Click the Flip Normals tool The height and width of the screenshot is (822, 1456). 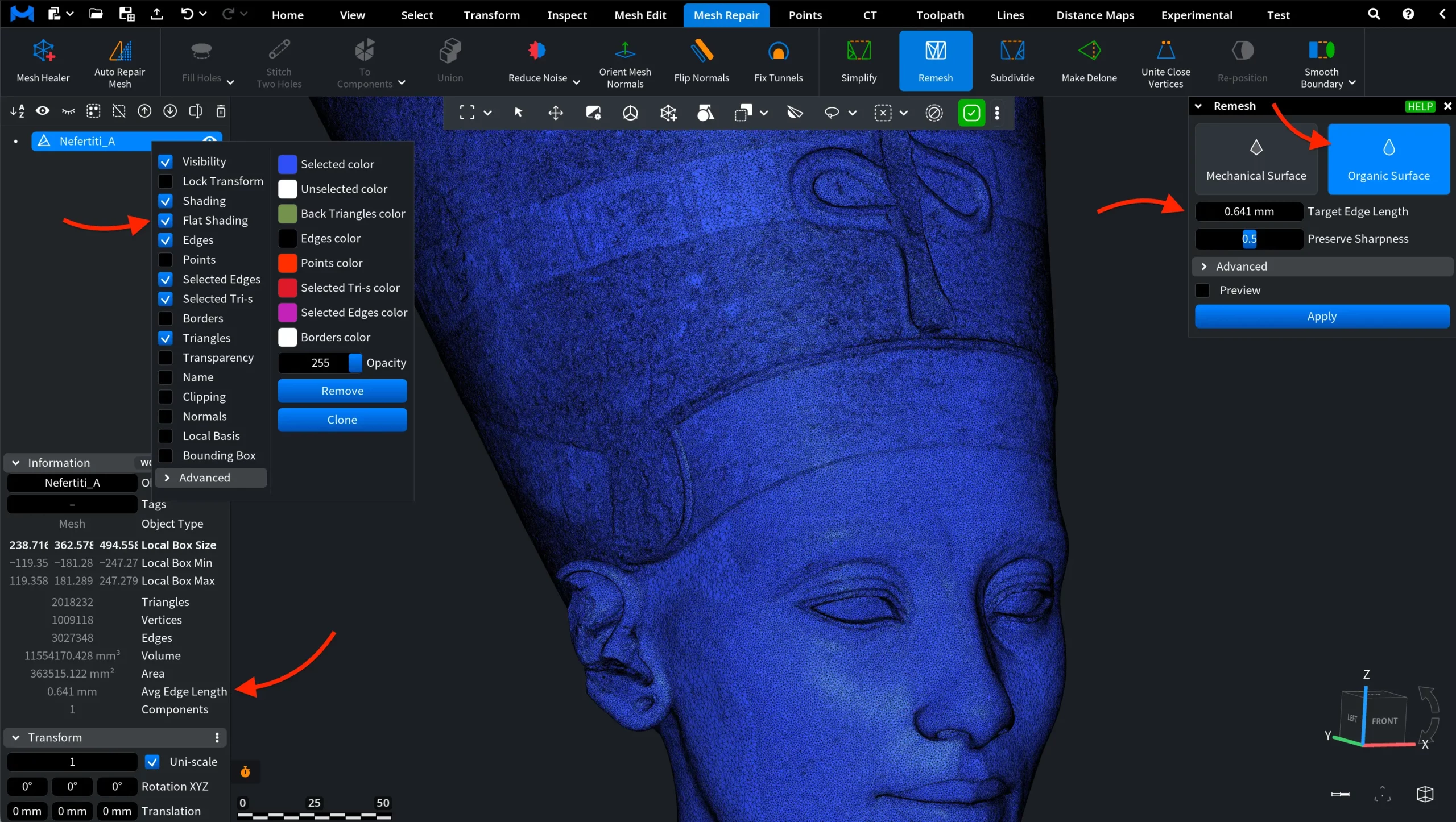(x=701, y=61)
